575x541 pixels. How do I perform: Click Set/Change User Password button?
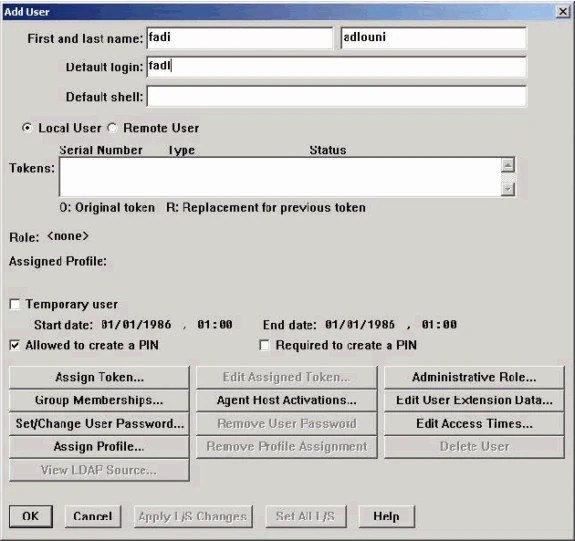tap(99, 424)
